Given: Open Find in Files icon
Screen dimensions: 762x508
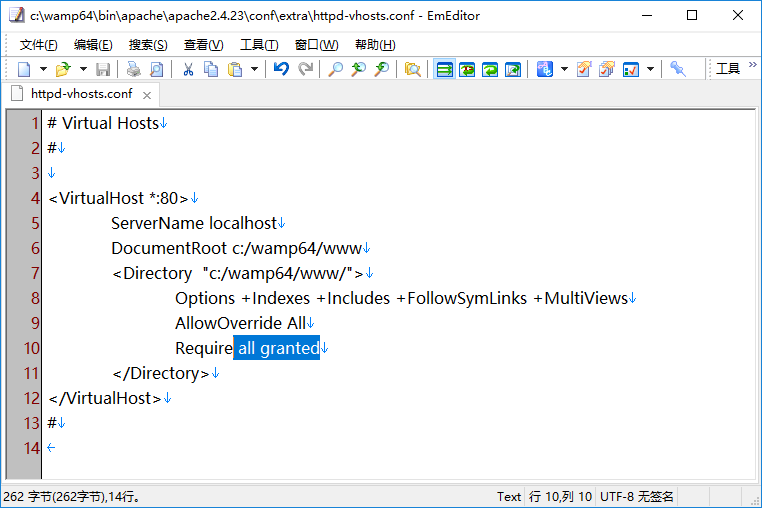Looking at the screenshot, I should pyautogui.click(x=412, y=70).
